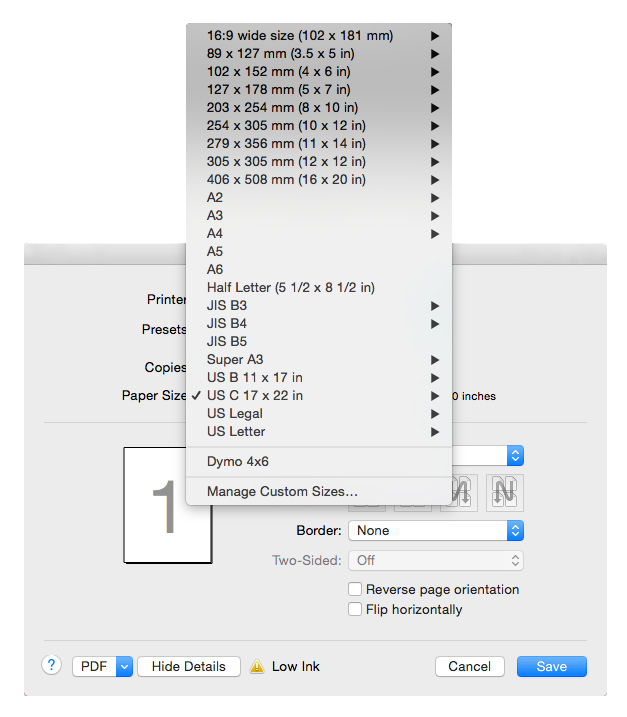
Task: Check Flip horizontally
Action: (355, 609)
